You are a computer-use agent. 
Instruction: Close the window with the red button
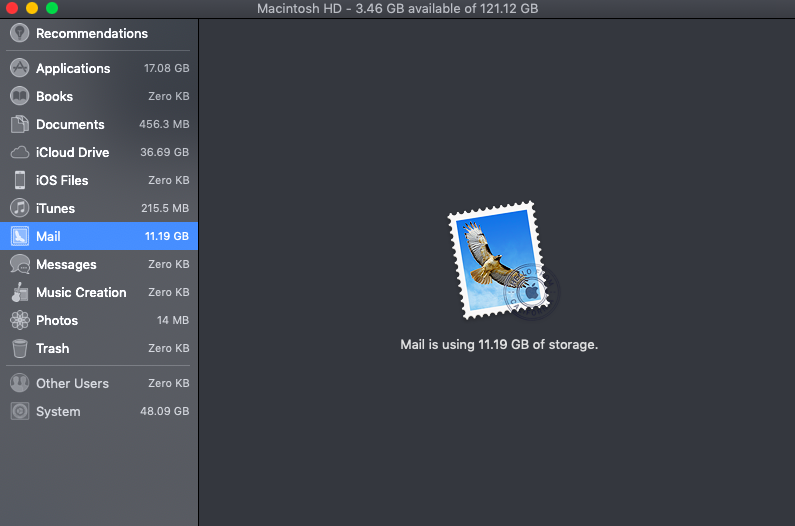12,8
